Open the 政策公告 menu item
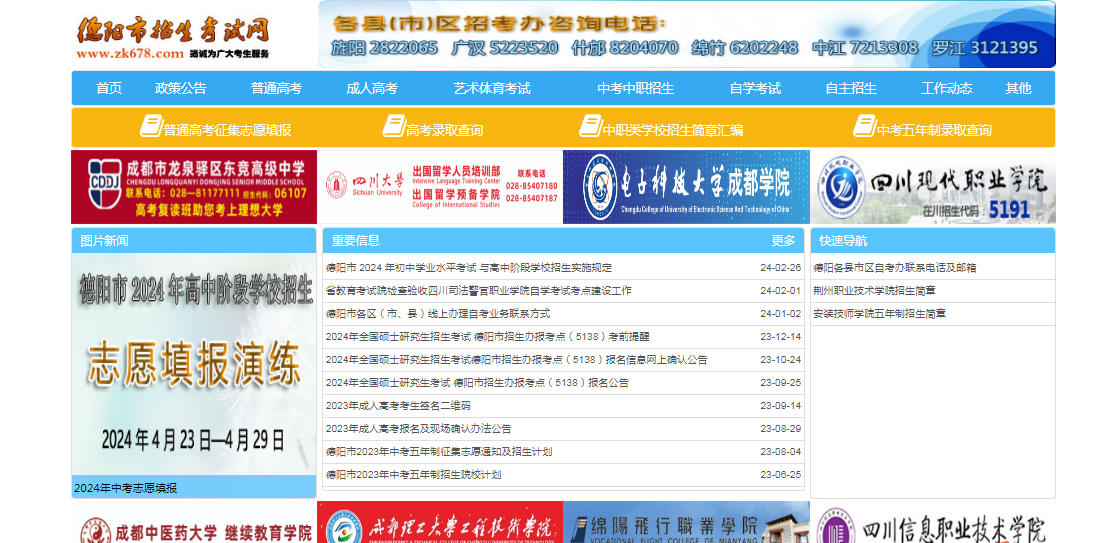 point(181,89)
